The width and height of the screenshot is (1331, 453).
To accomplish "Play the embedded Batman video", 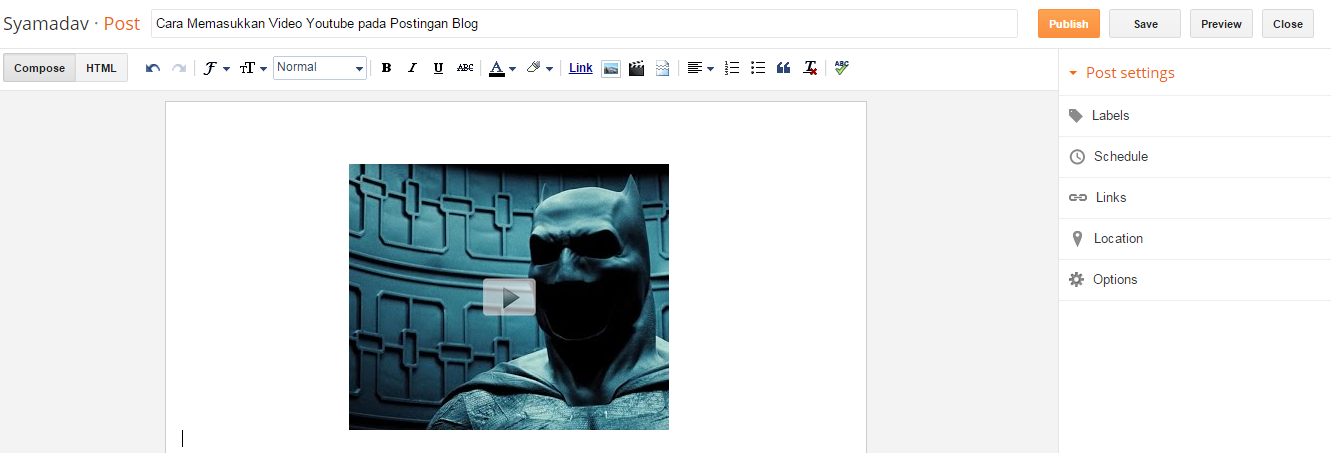I will pyautogui.click(x=509, y=297).
